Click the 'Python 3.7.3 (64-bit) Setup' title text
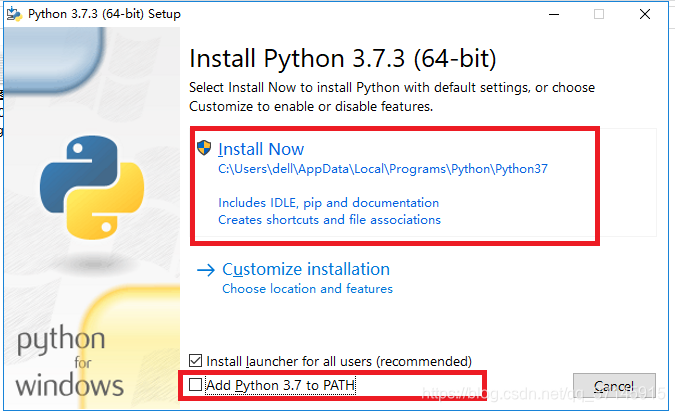Image resolution: width=675 pixels, height=412 pixels. point(104,14)
